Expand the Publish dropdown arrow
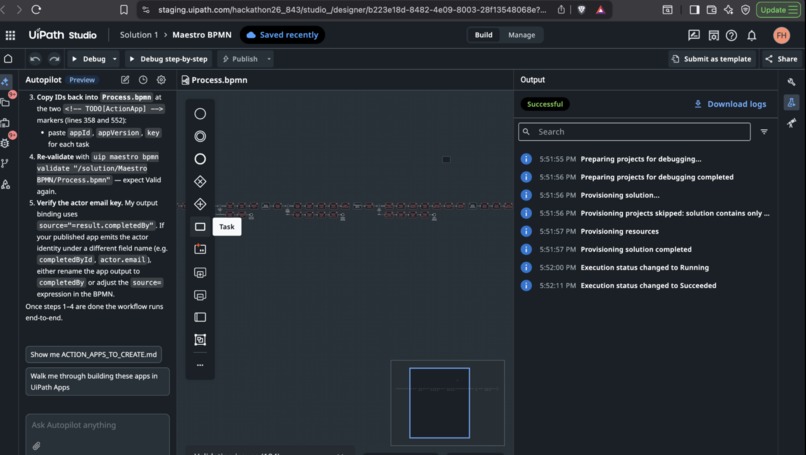The height and width of the screenshot is (455, 806). point(269,59)
